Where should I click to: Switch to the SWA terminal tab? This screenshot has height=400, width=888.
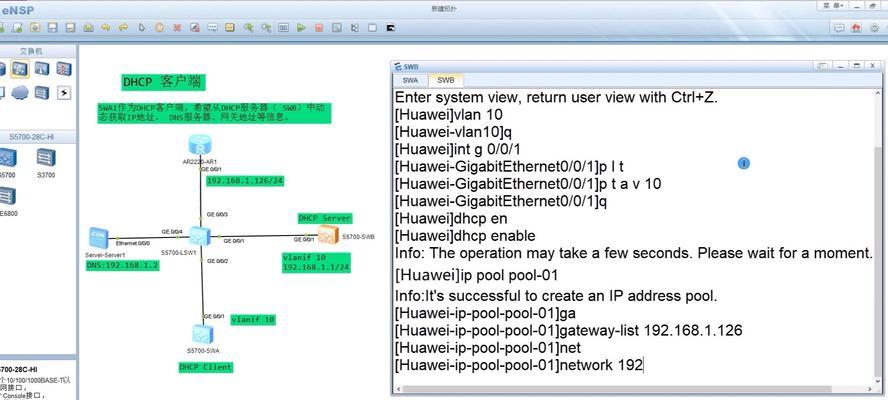click(x=411, y=80)
